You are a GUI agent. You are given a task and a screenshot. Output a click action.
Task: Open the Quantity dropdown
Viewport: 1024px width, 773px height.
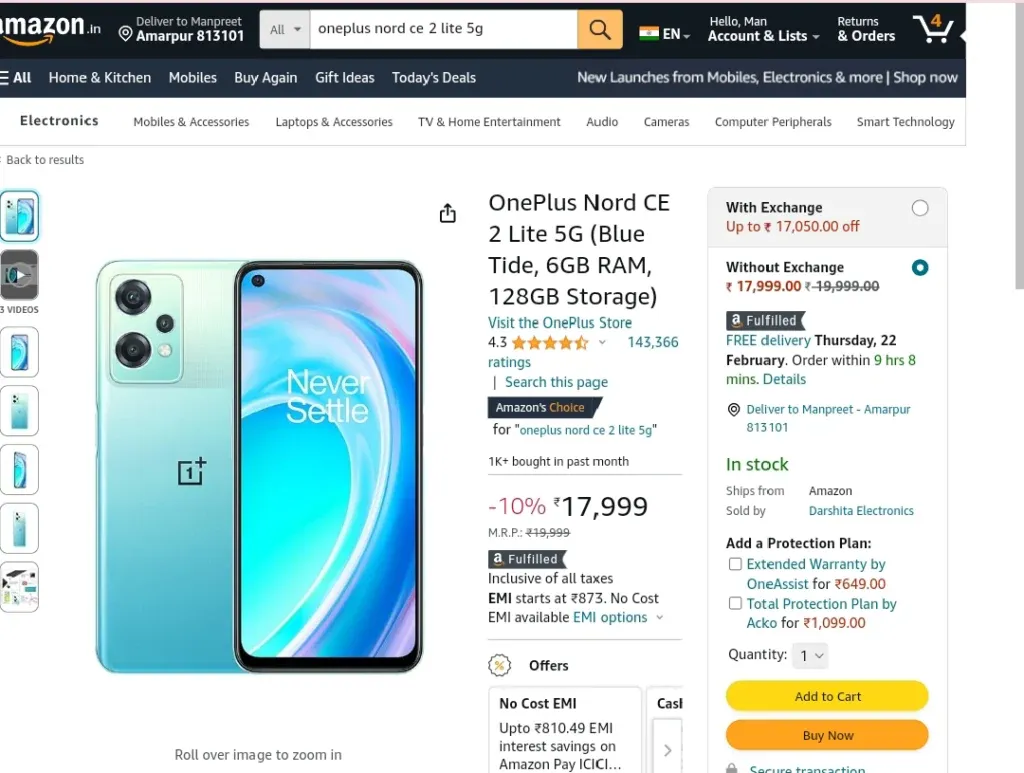click(810, 655)
